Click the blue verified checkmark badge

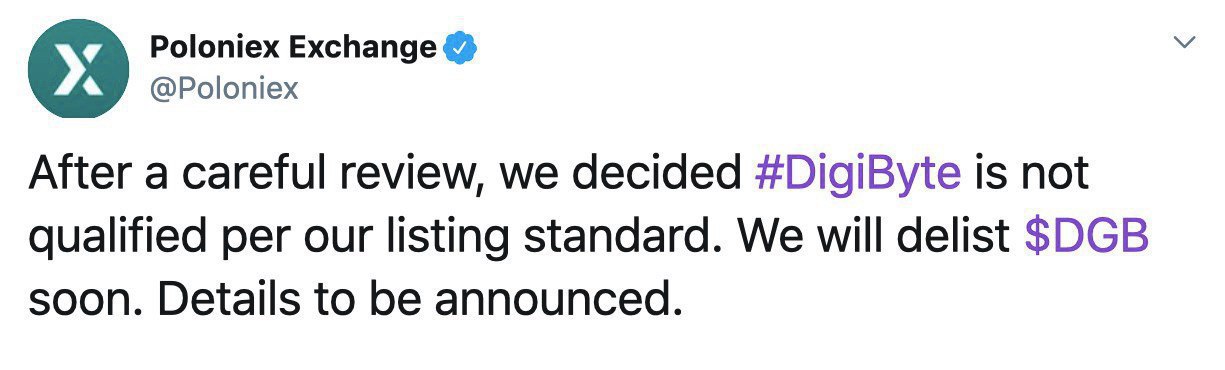459,46
